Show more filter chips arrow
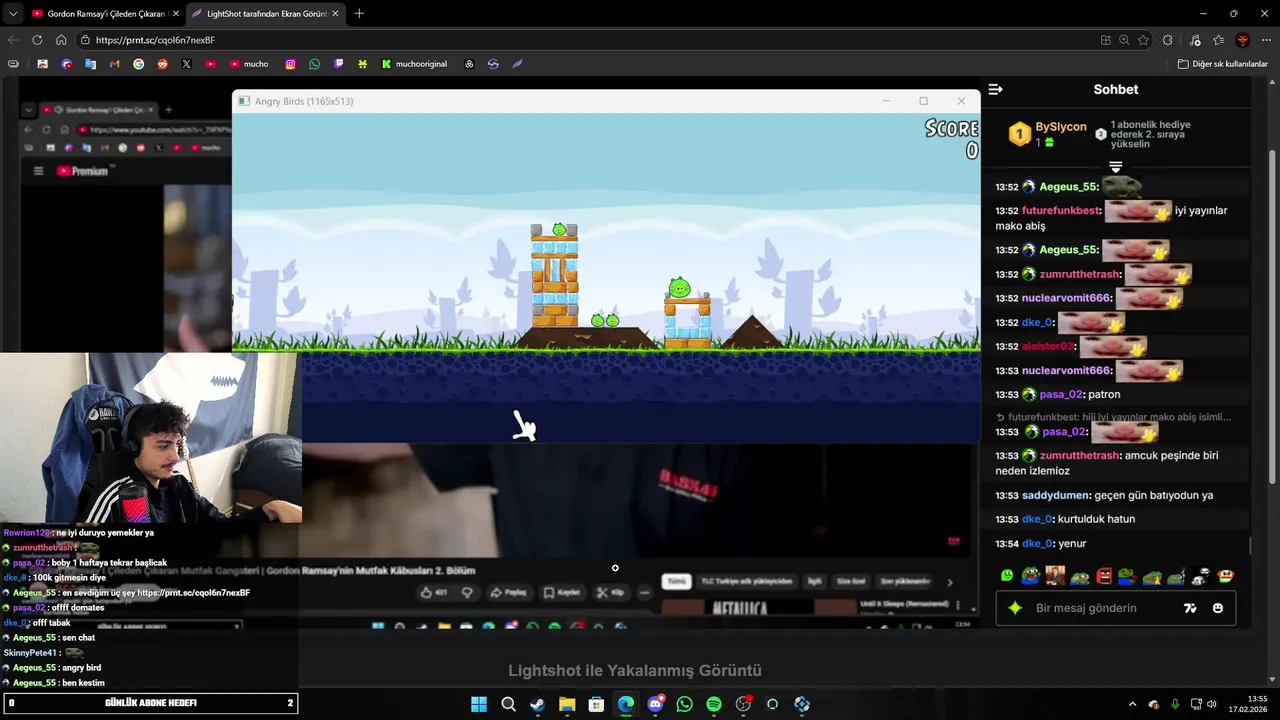 point(950,582)
